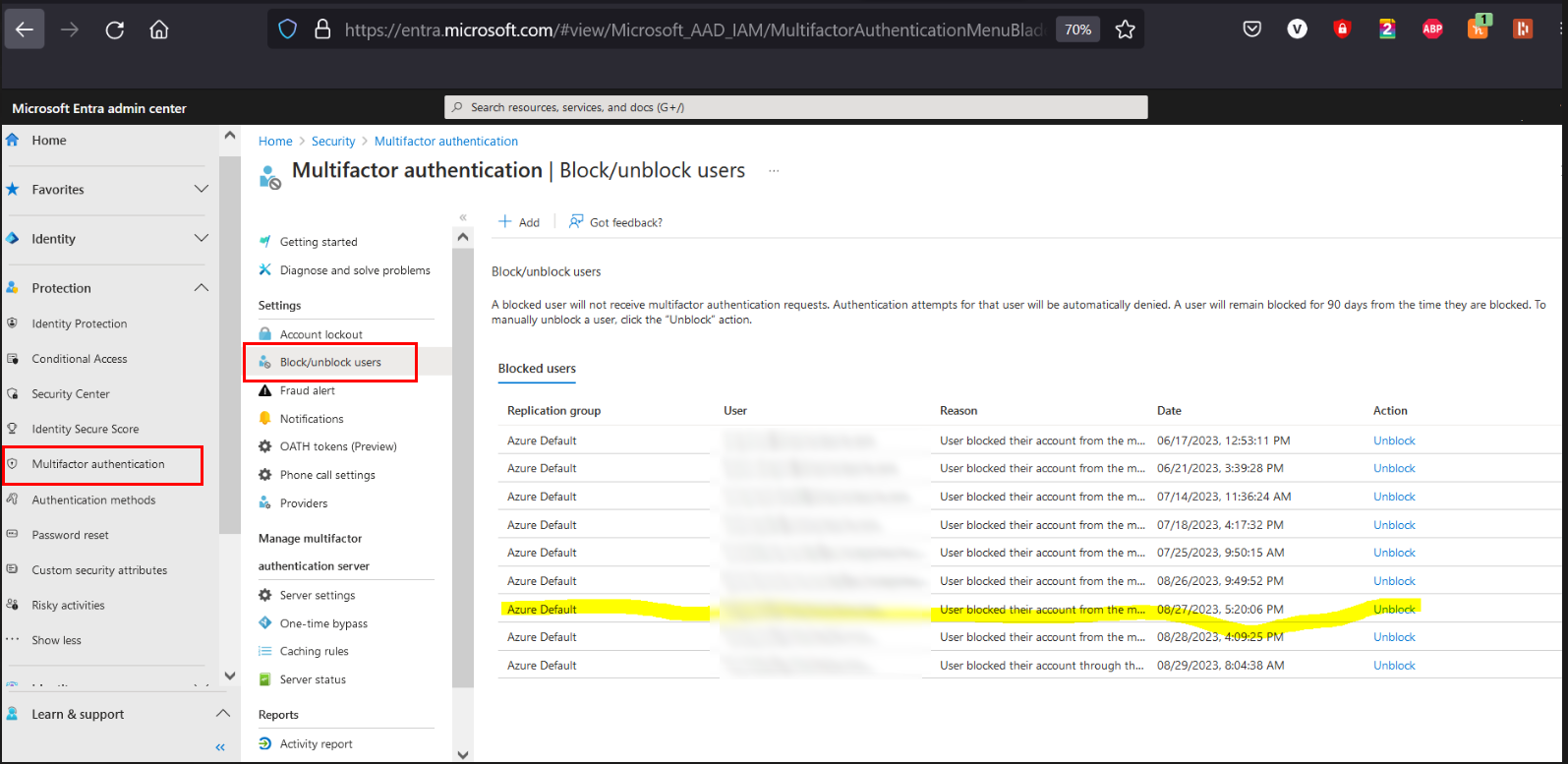Click the Diagnose and solve problems wrench icon

264,269
